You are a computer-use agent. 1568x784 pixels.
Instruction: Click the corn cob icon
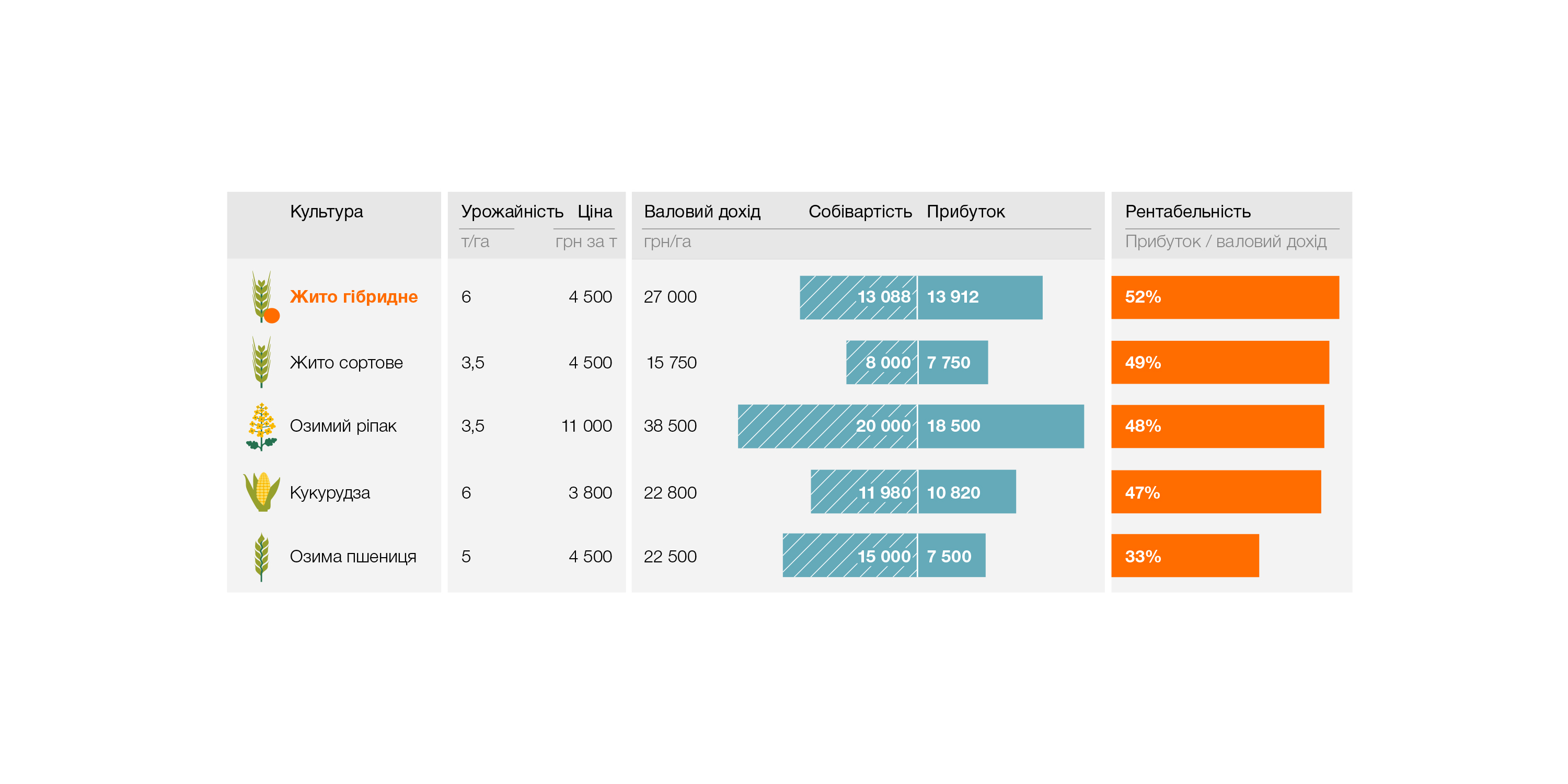(262, 491)
